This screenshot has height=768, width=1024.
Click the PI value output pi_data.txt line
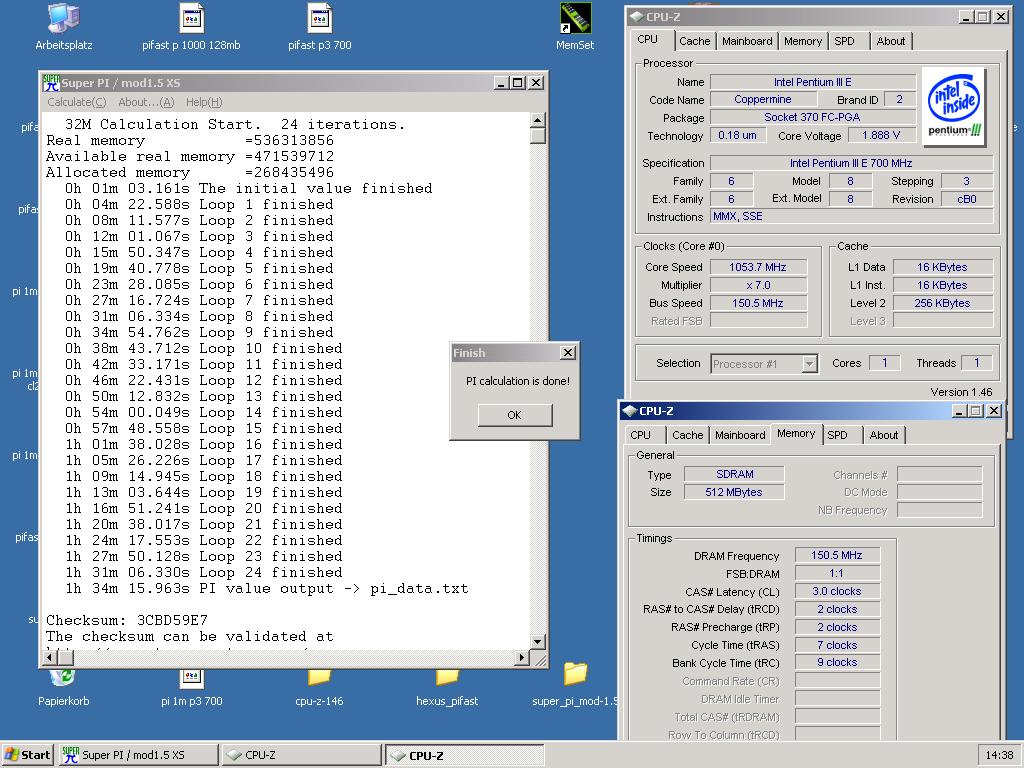[266, 588]
